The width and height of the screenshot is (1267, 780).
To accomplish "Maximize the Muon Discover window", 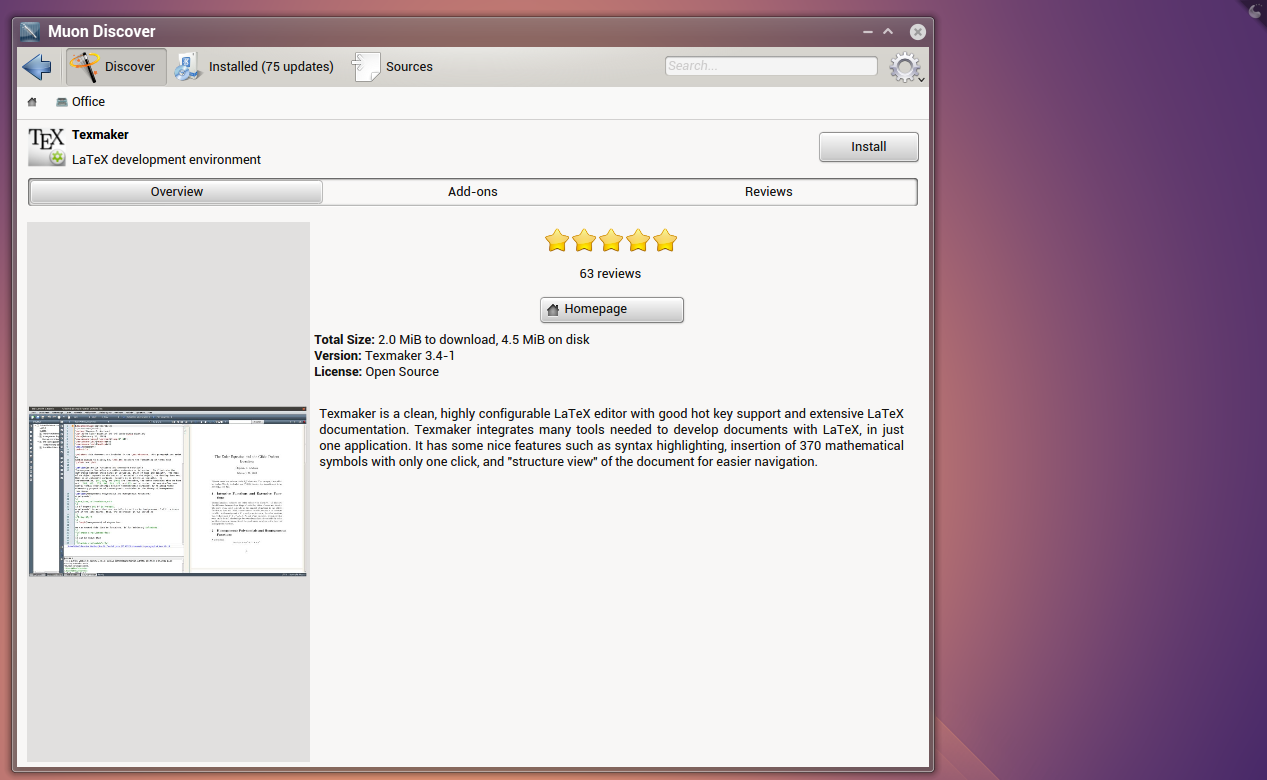I will coord(888,32).
